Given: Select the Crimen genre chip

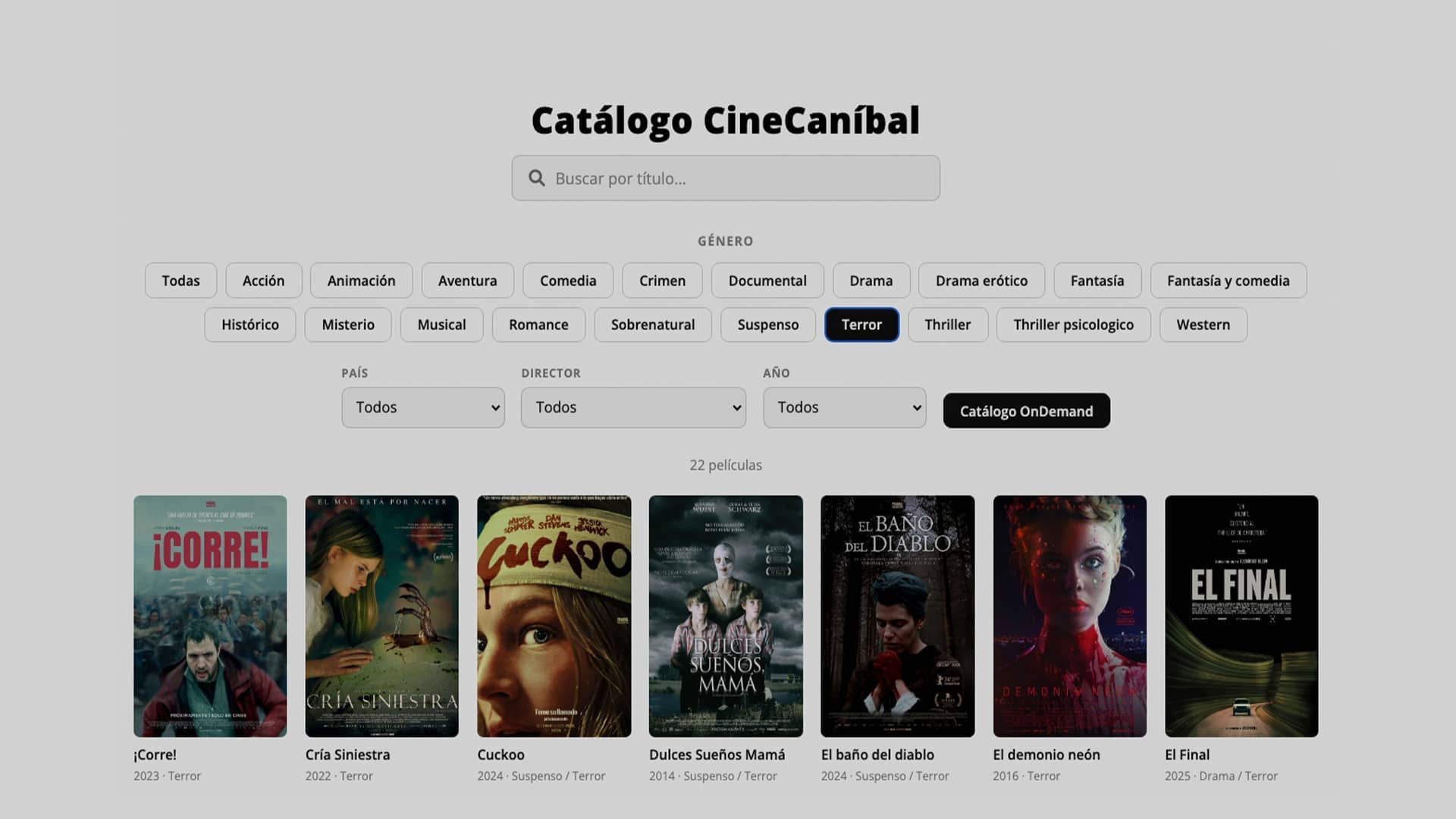Looking at the screenshot, I should [662, 281].
